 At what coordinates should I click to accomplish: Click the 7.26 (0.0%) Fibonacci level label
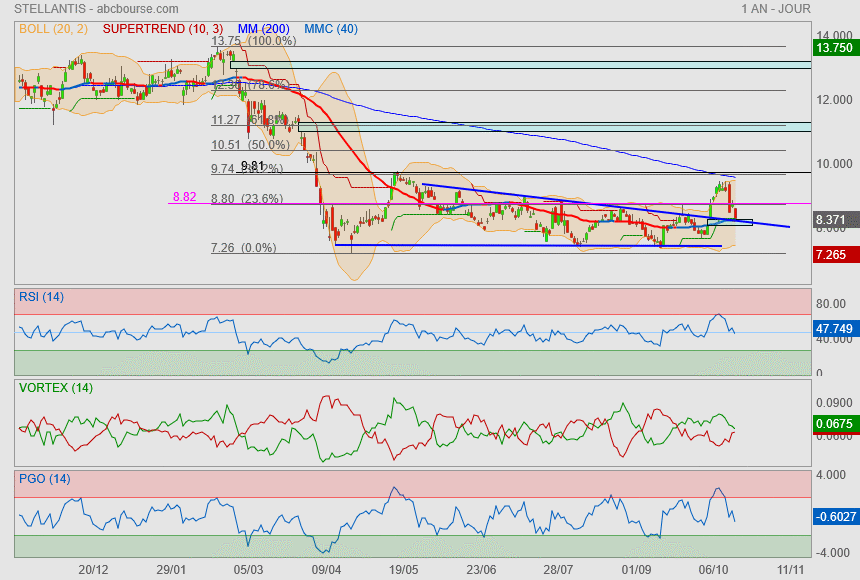tap(243, 247)
